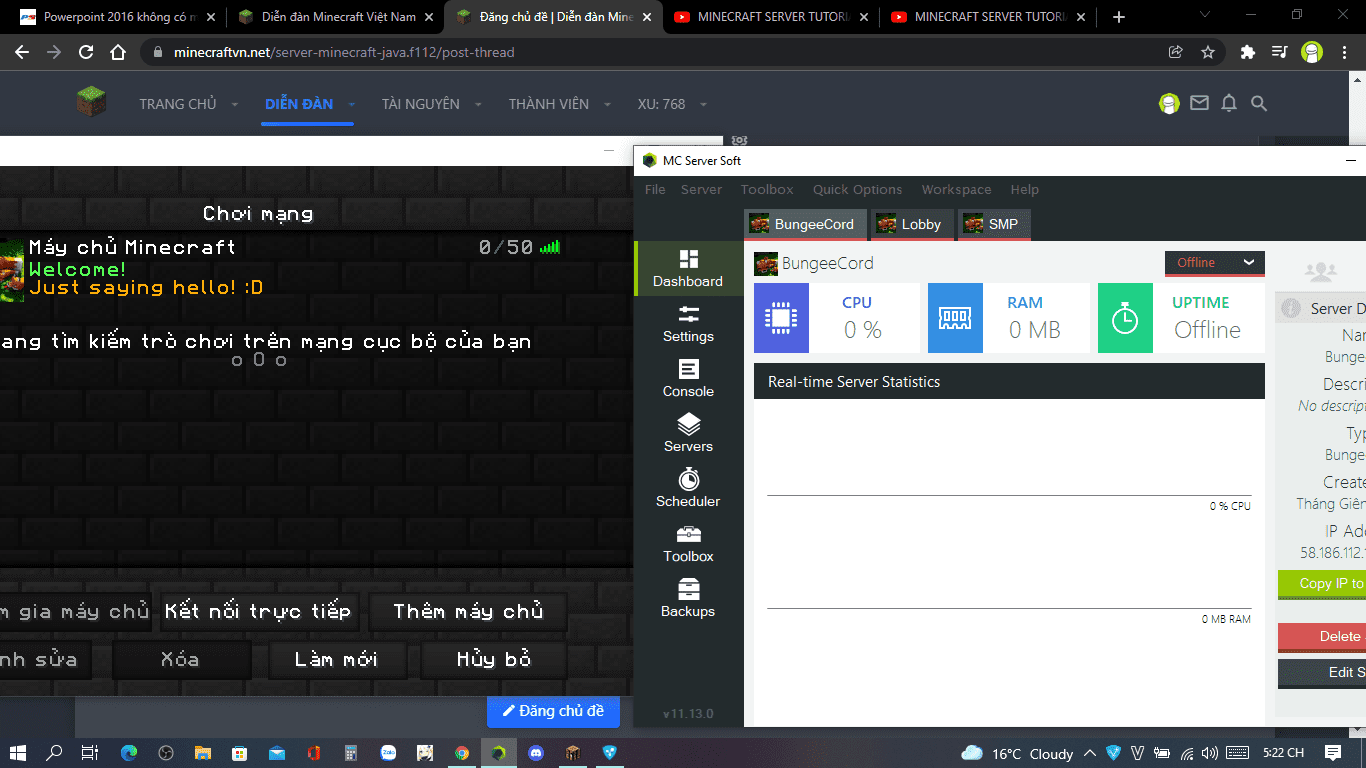This screenshot has width=1366, height=768.
Task: Bookmark this page with the star icon
Action: (x=1208, y=52)
